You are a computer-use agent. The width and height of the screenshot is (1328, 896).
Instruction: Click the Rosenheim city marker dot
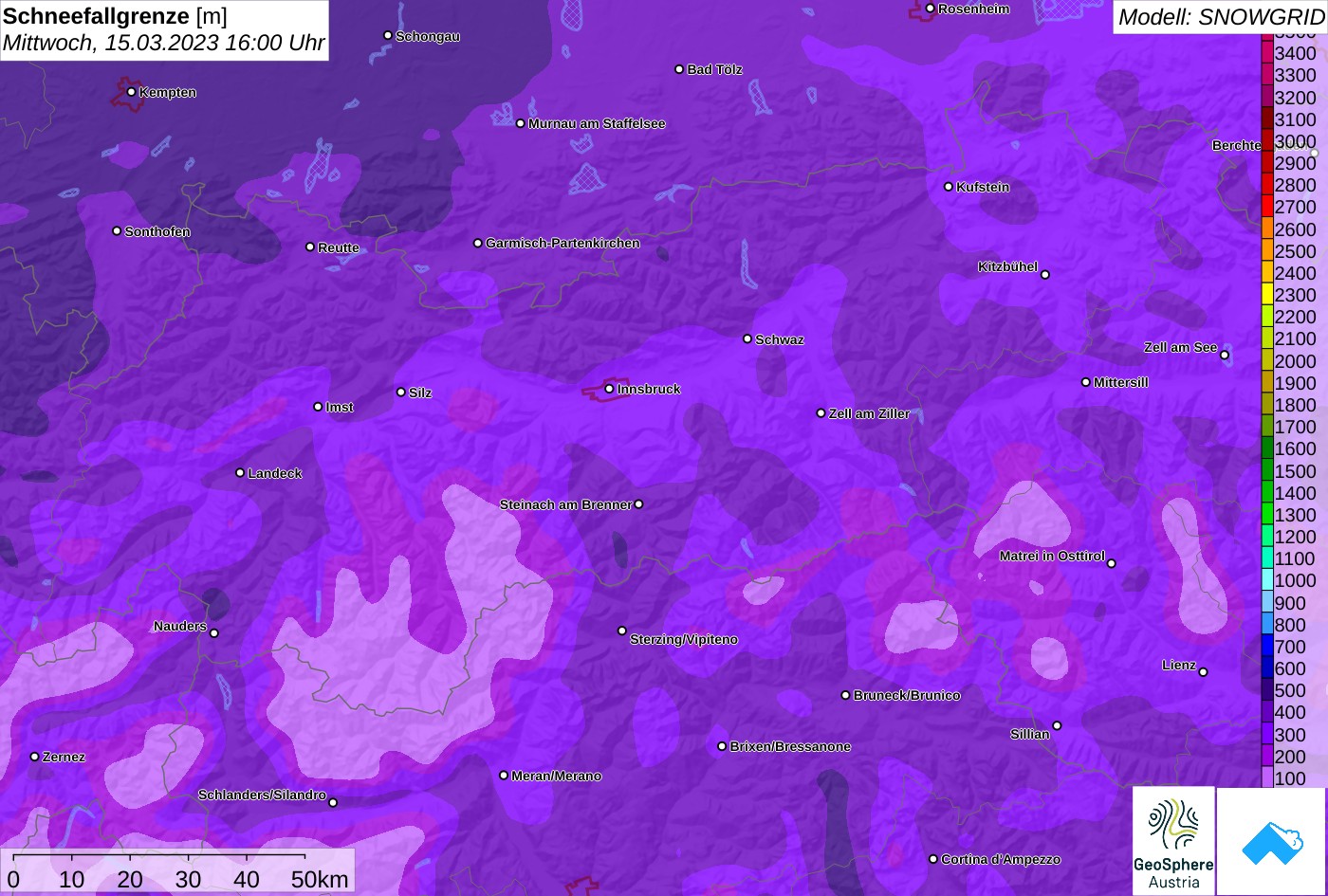[x=930, y=9]
